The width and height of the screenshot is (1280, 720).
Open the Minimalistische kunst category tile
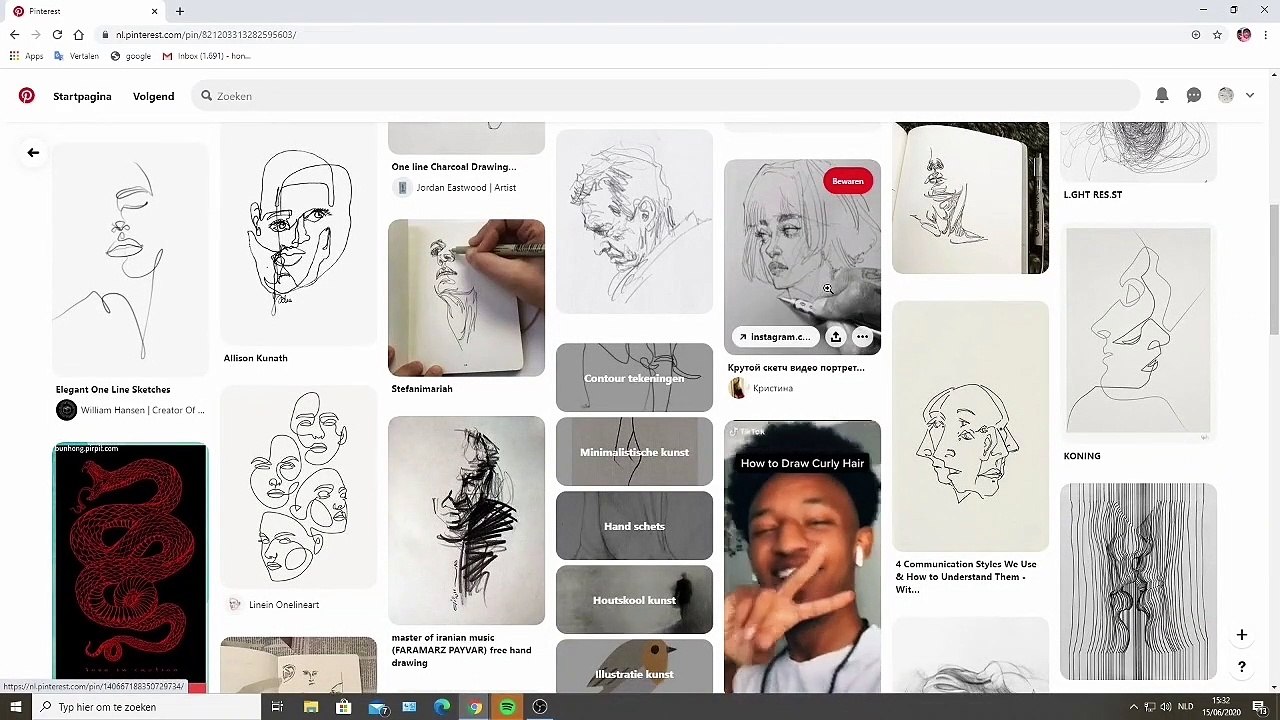tap(634, 452)
